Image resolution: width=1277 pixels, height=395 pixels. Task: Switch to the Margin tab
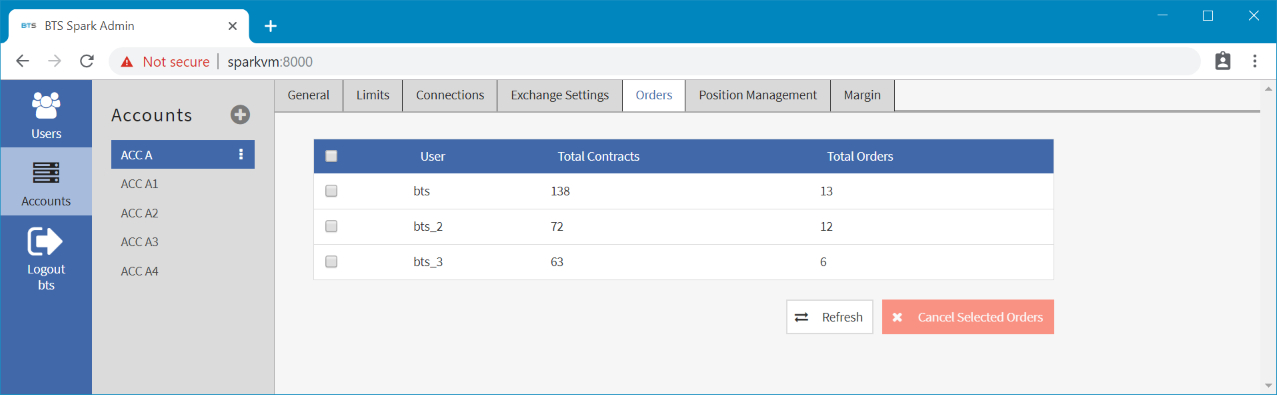[862, 95]
